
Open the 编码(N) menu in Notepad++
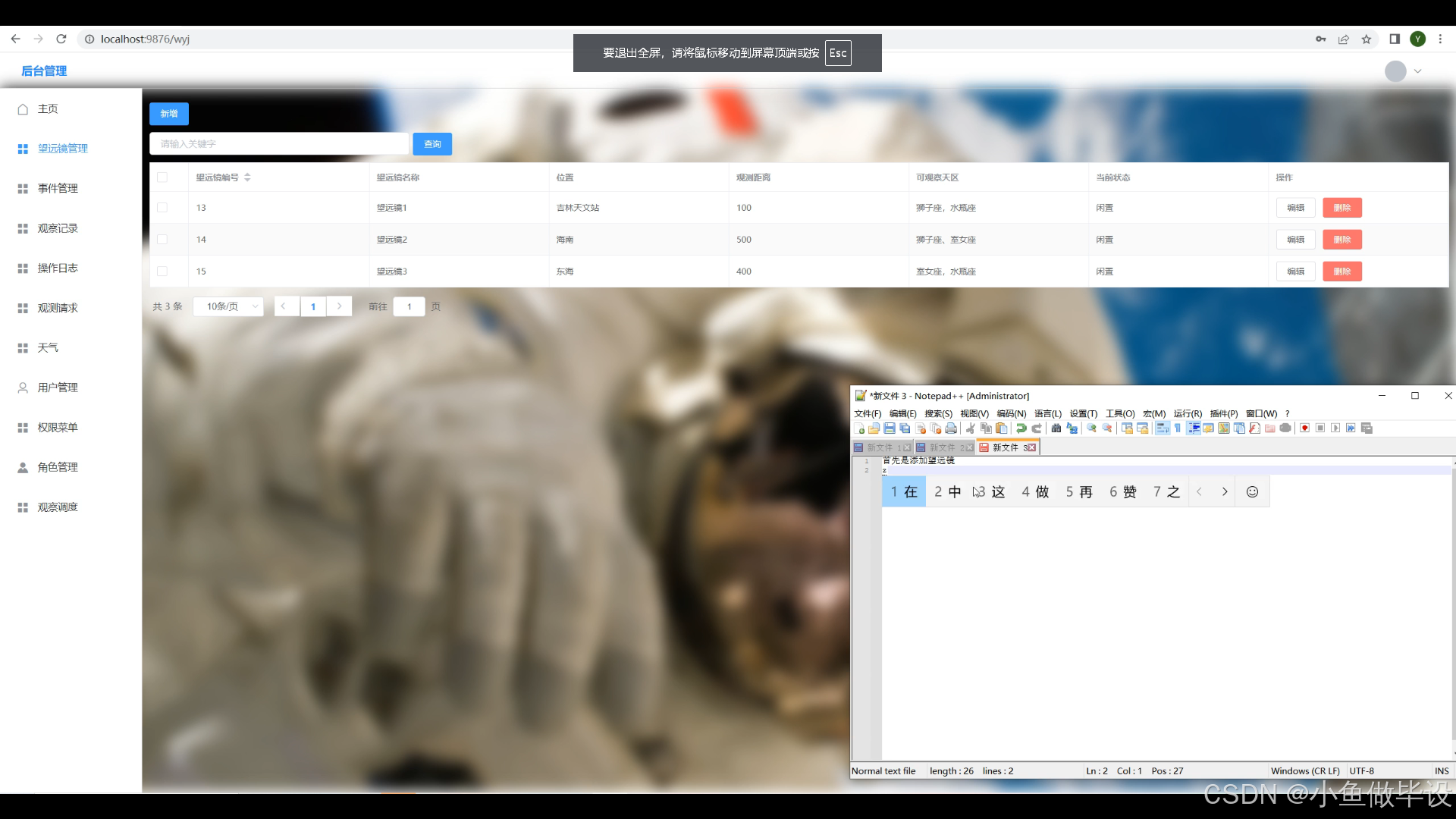click(x=1011, y=413)
